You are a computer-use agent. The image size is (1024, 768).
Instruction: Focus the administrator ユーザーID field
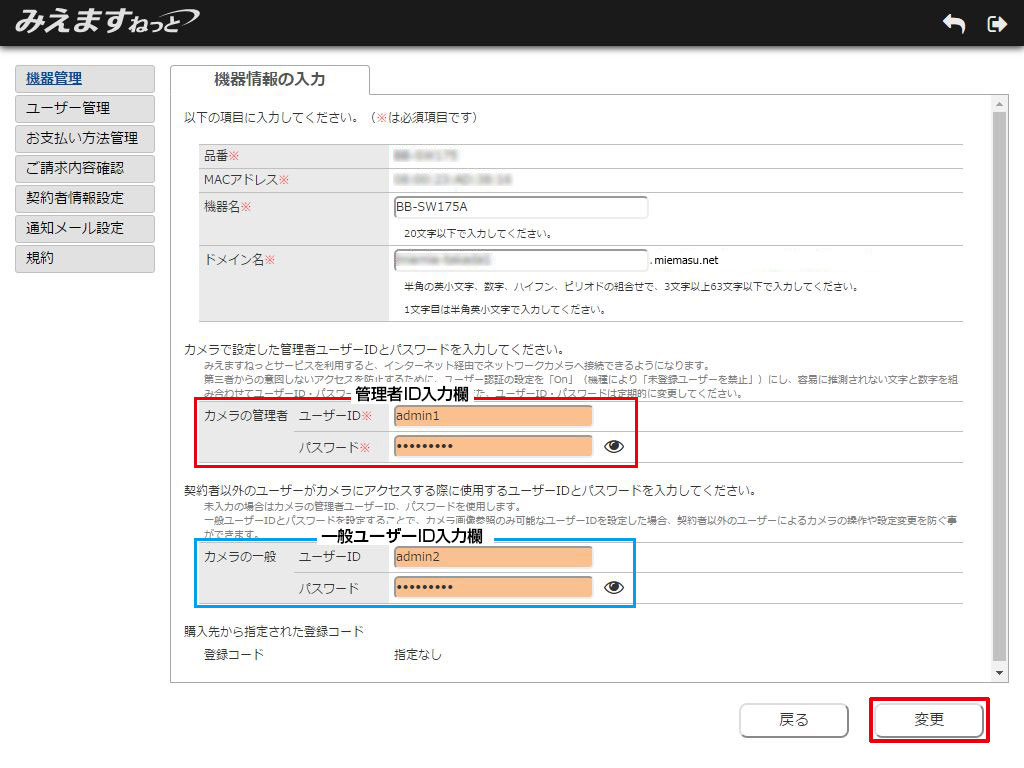493,416
